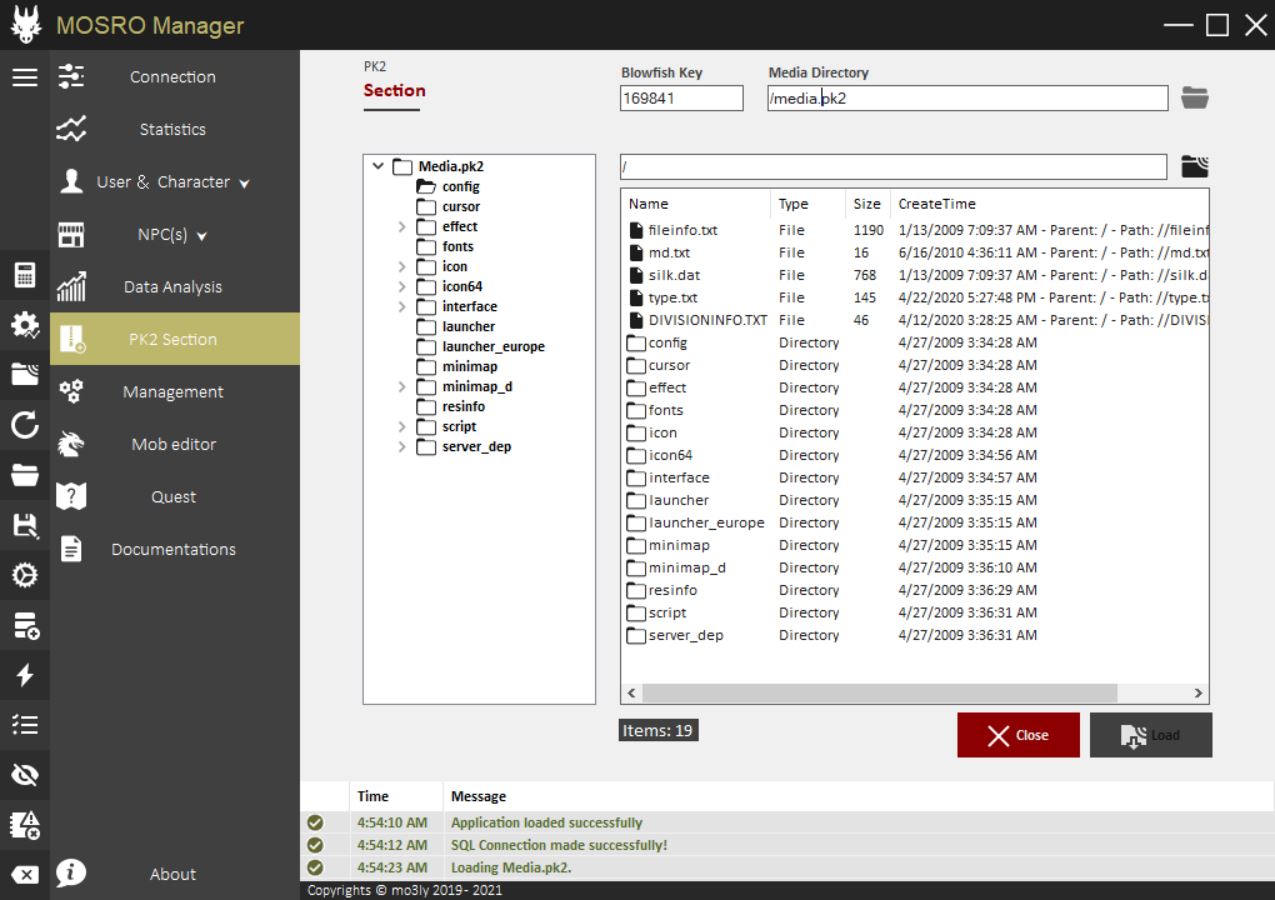This screenshot has height=900, width=1275.
Task: Expand the interface folder in tree
Action: pyautogui.click(x=402, y=307)
